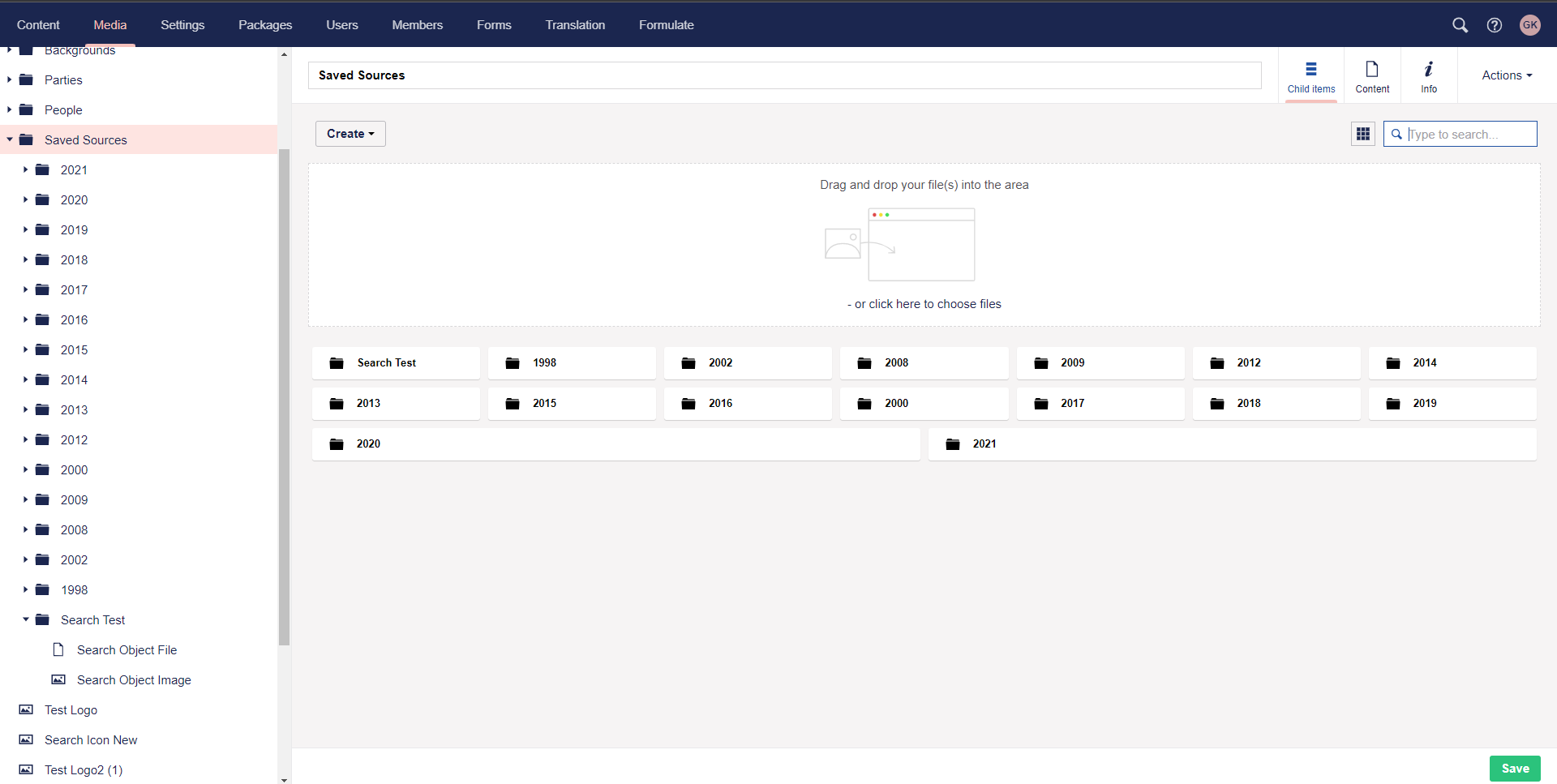Click here to choose files link
1557x784 pixels.
(924, 303)
